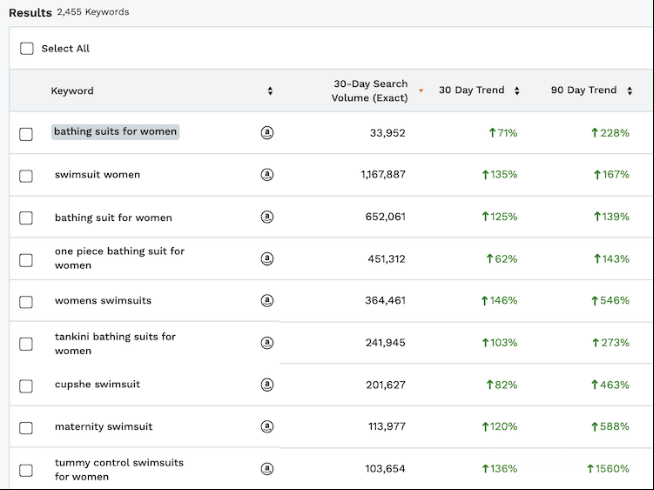Click Amazon icon beside swimsuit women

[x=267, y=175]
